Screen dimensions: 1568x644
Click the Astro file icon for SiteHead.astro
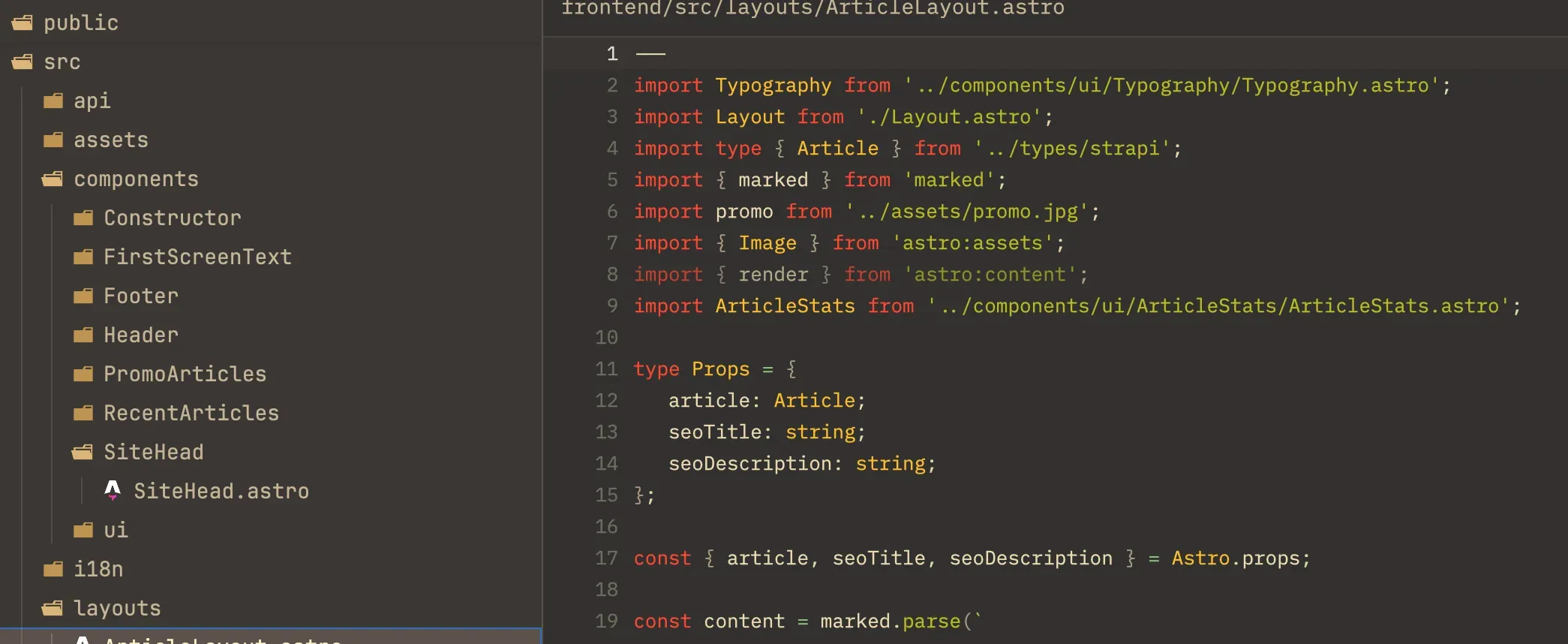pos(113,491)
